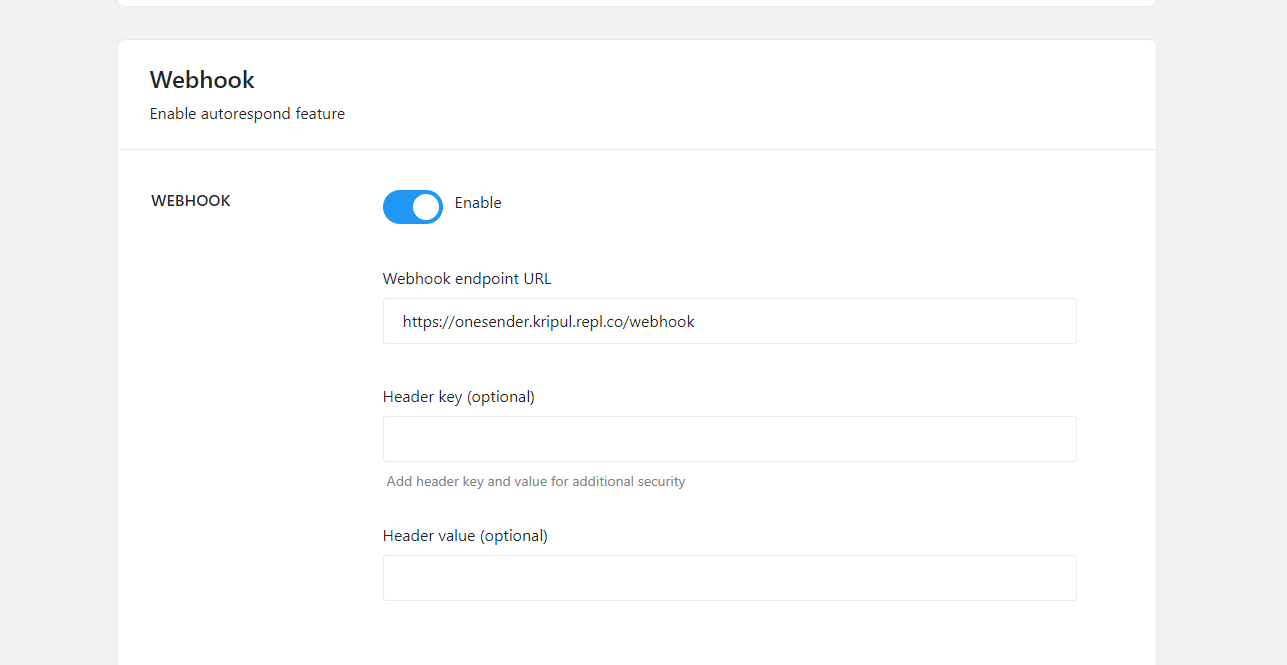Click the "Header value (optional)" label
1287x665 pixels.
point(465,536)
